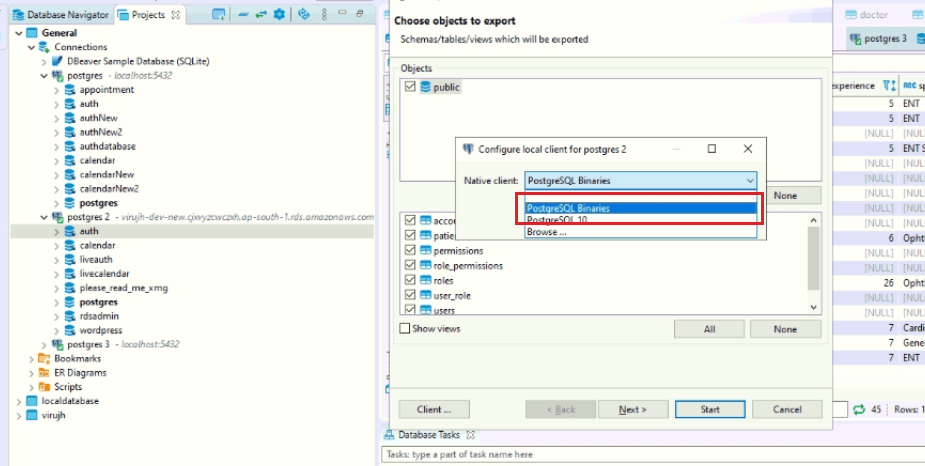
Task: Click the table list scroll up arrow
Action: coord(814,220)
